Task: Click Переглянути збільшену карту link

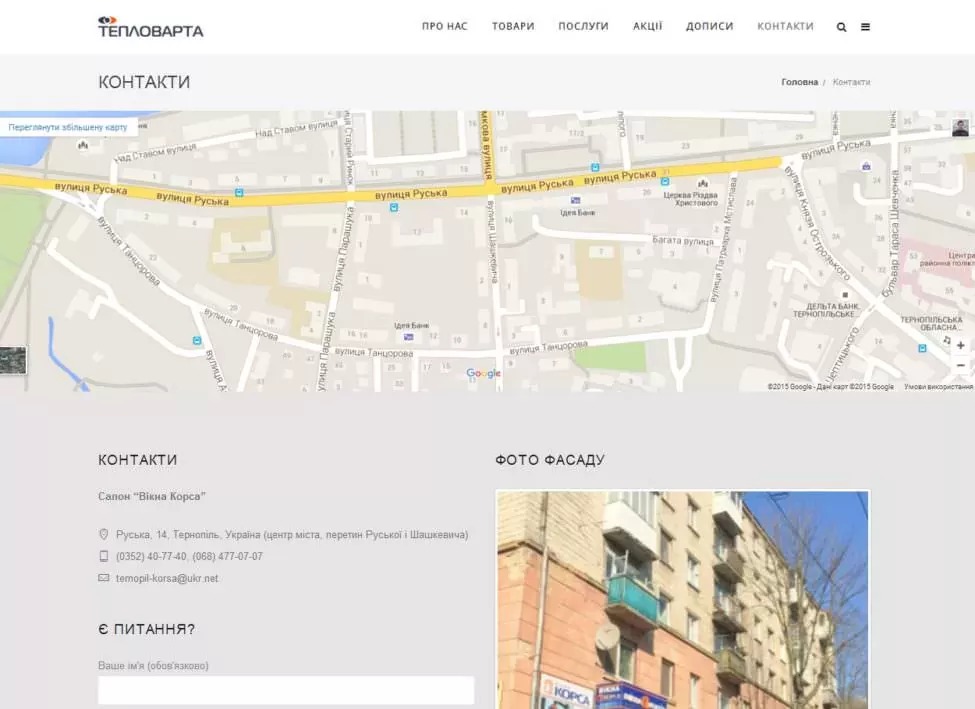Action: tap(68, 127)
